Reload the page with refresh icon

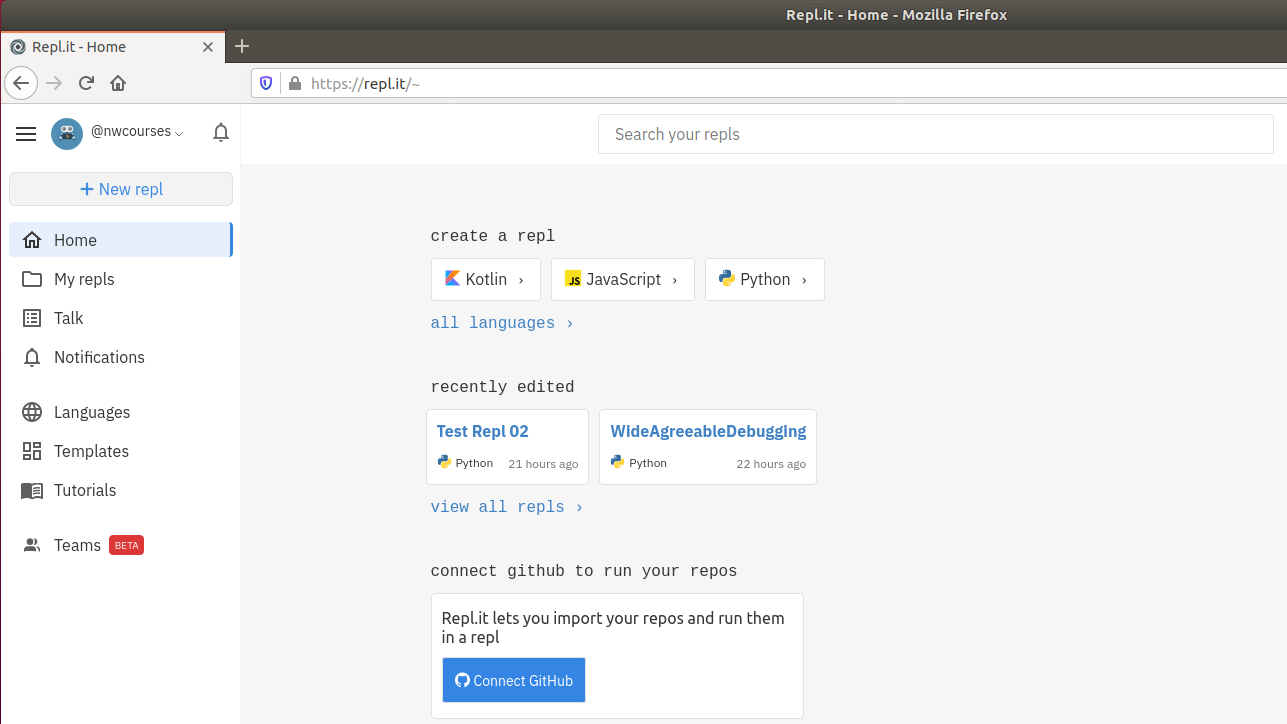point(87,83)
